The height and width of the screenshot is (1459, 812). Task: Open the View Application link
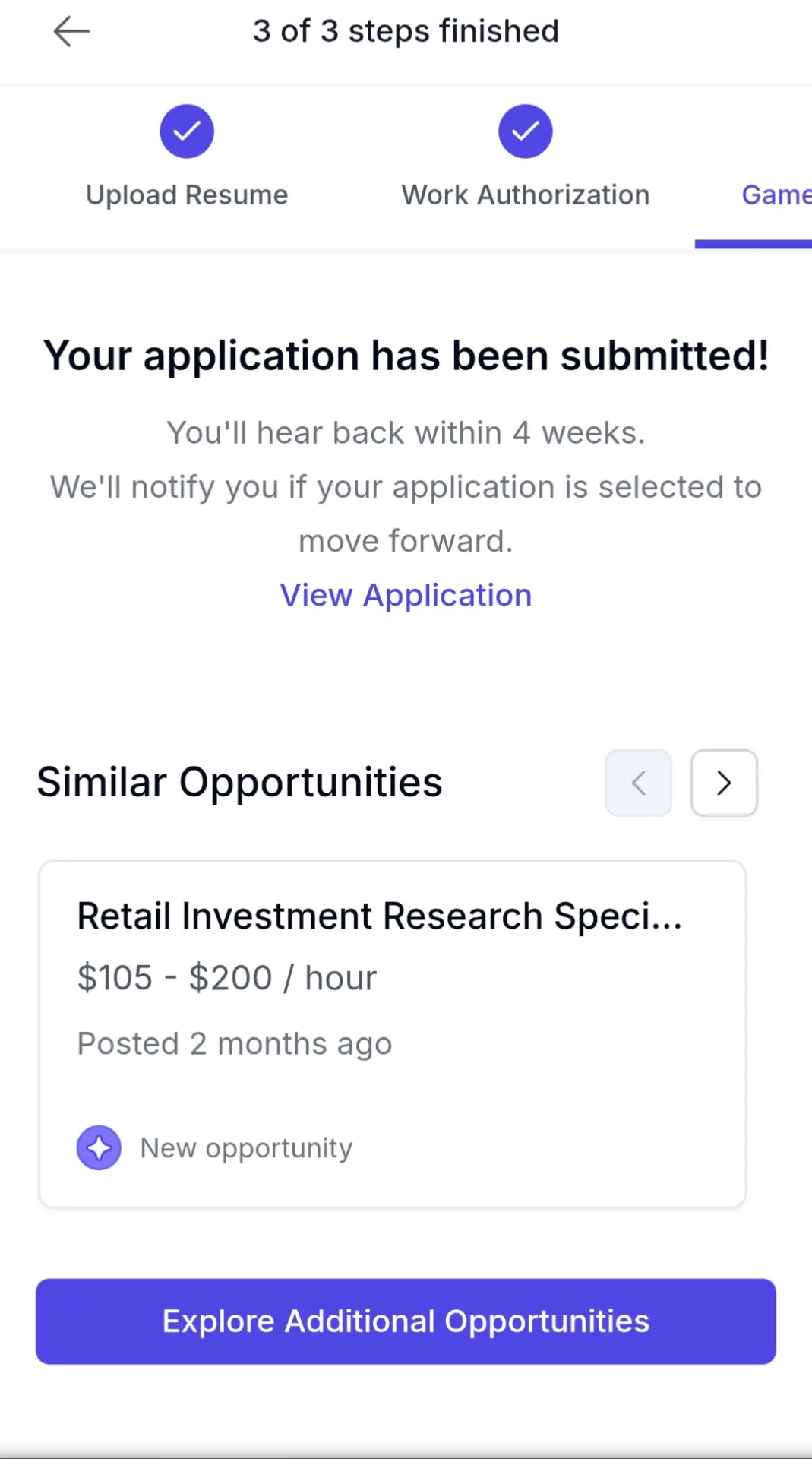[x=406, y=595]
